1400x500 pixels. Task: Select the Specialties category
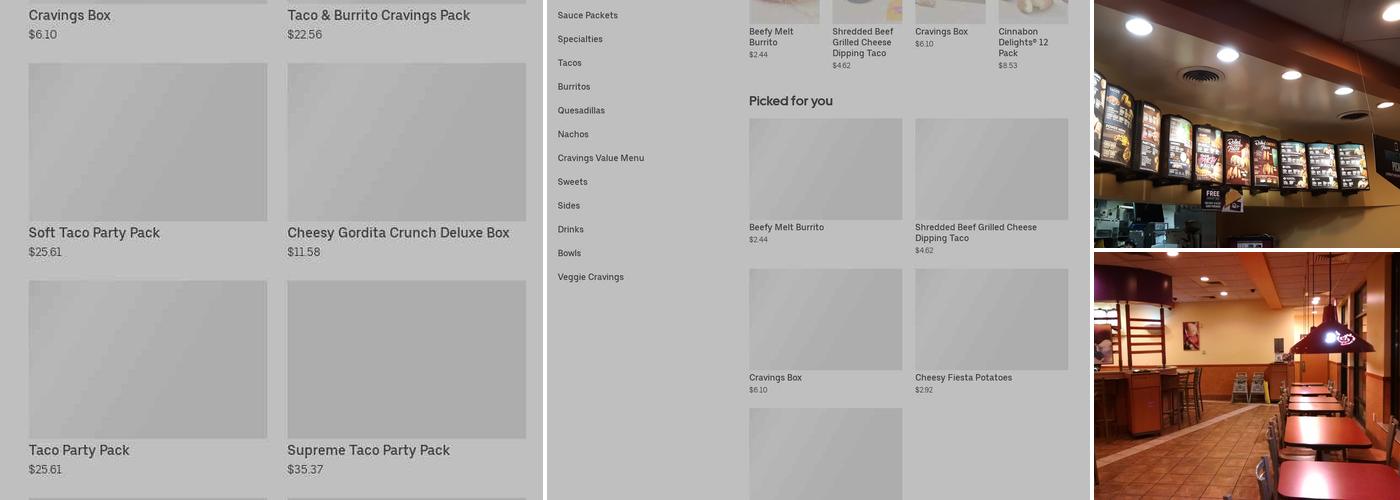point(580,39)
